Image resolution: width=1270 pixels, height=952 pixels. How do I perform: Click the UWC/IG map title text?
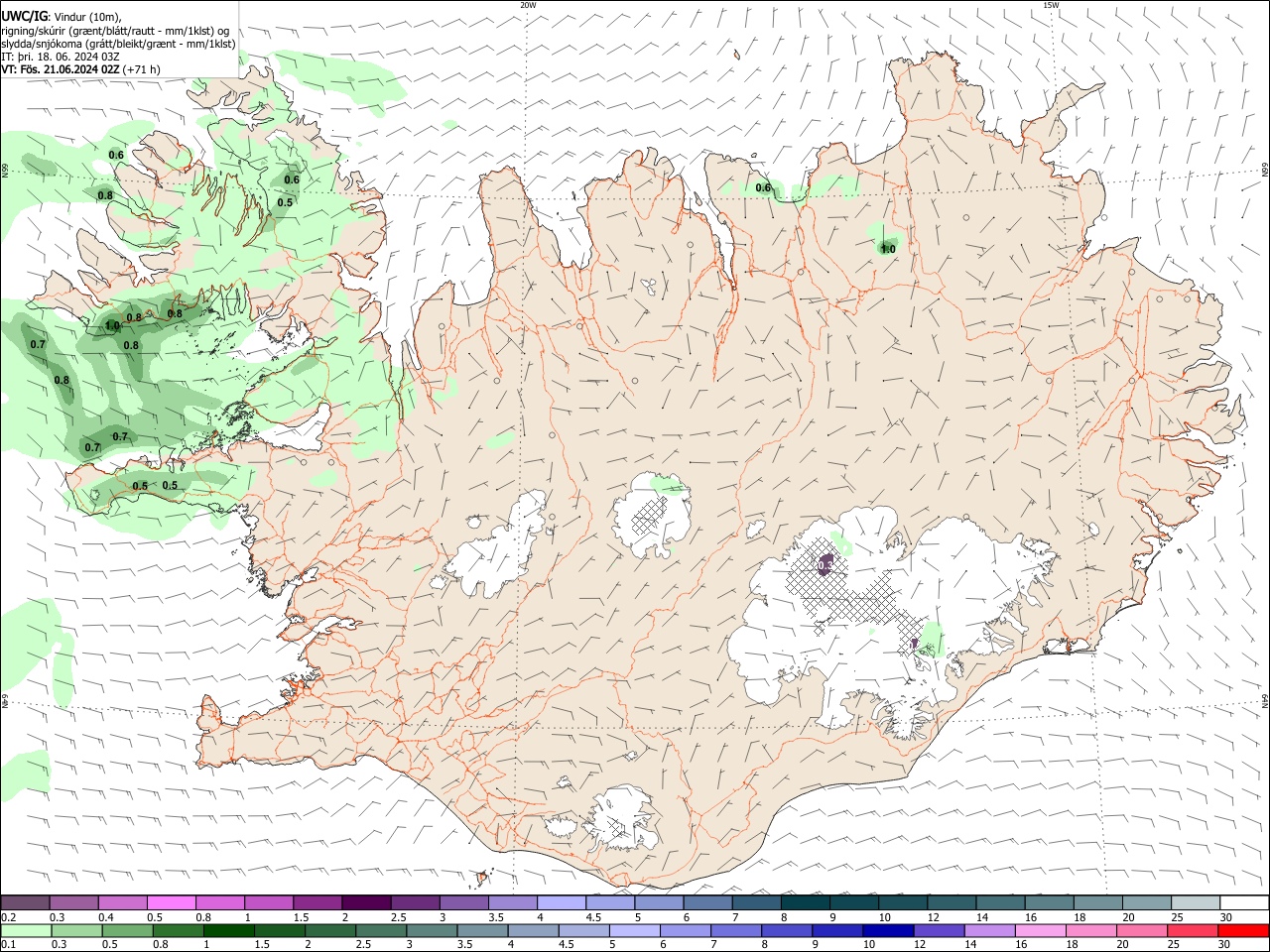tap(24, 17)
